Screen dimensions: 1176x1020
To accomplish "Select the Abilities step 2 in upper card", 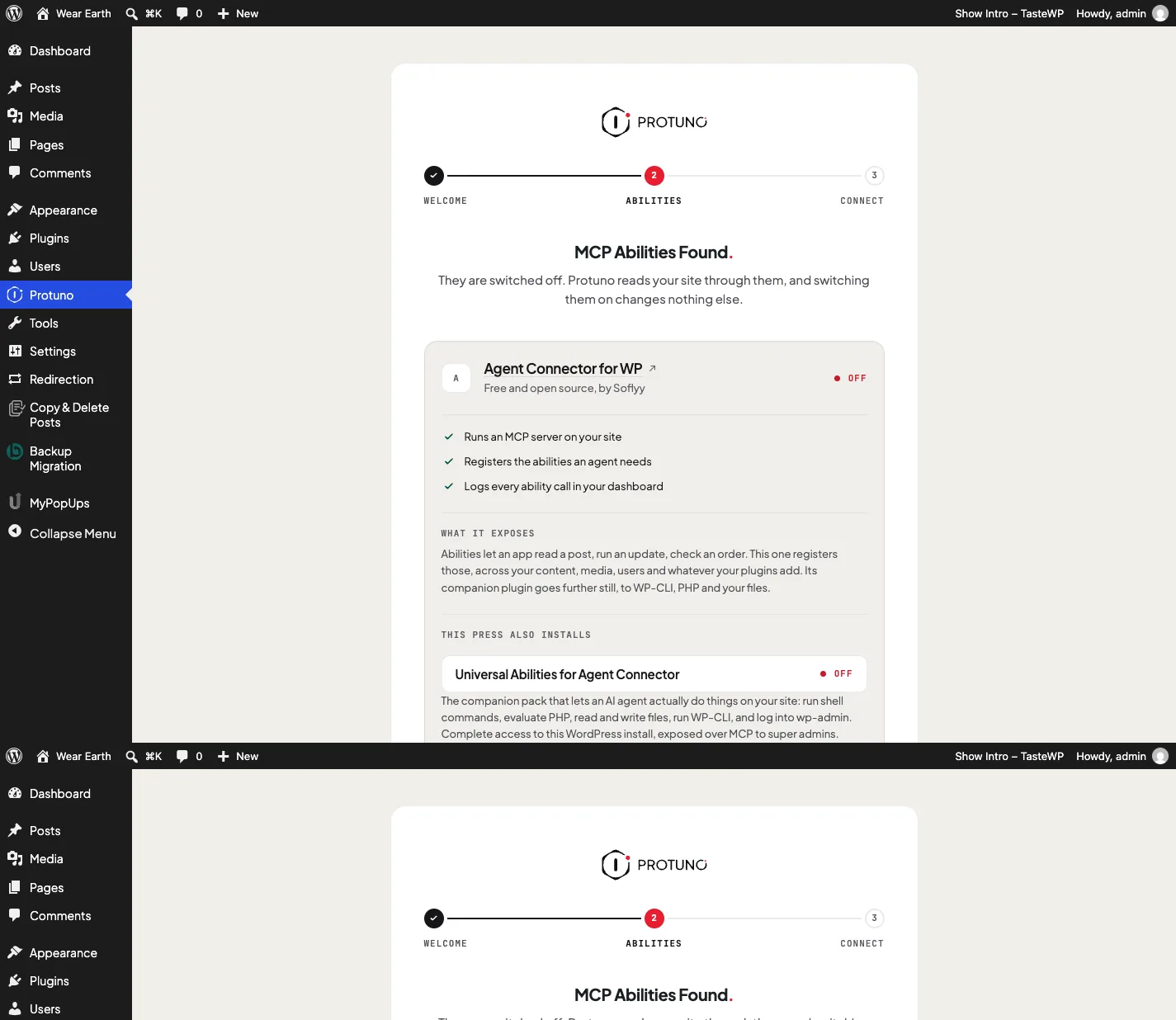I will coord(654,175).
